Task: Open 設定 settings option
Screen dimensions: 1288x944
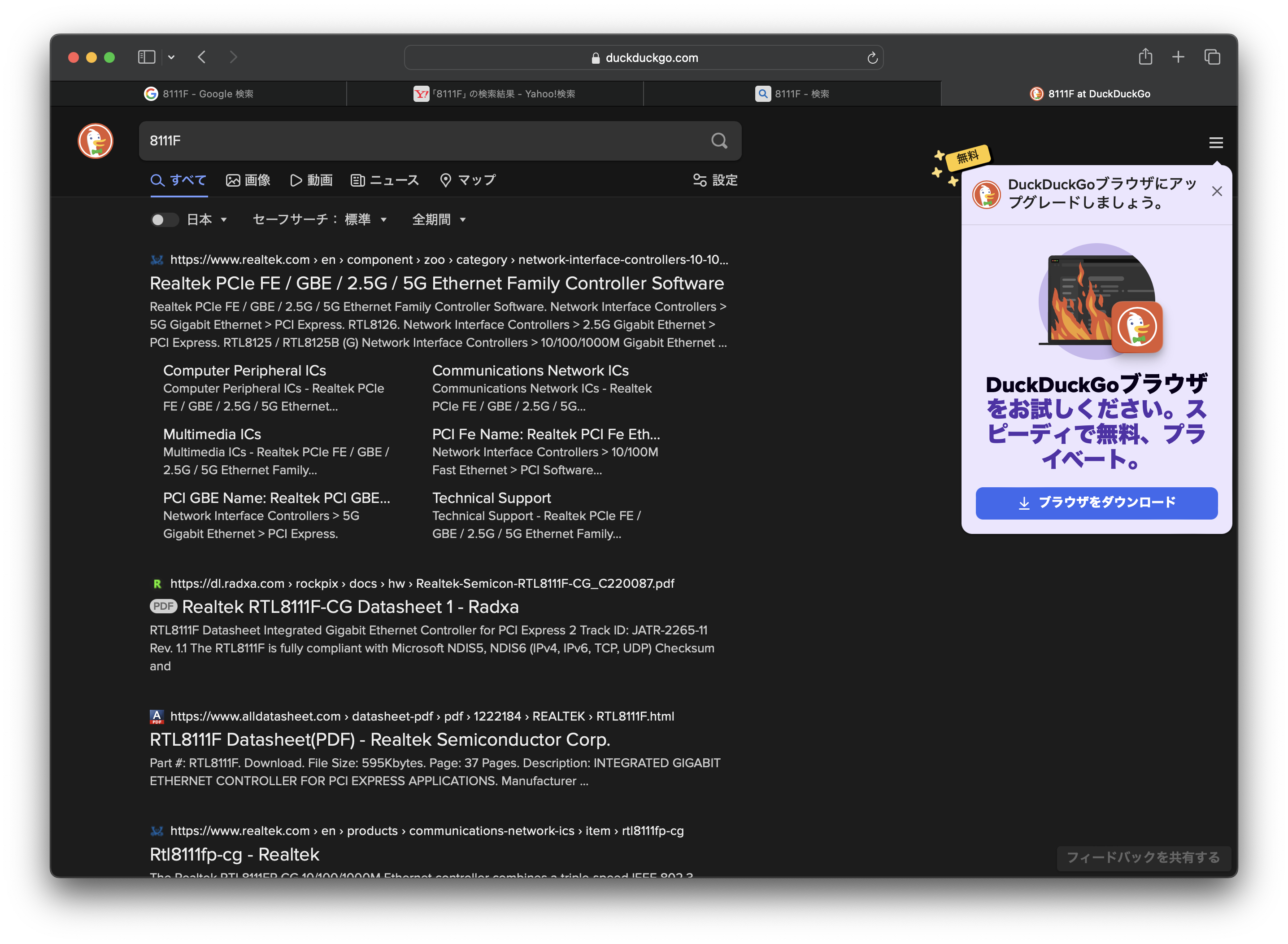Action: (x=715, y=180)
